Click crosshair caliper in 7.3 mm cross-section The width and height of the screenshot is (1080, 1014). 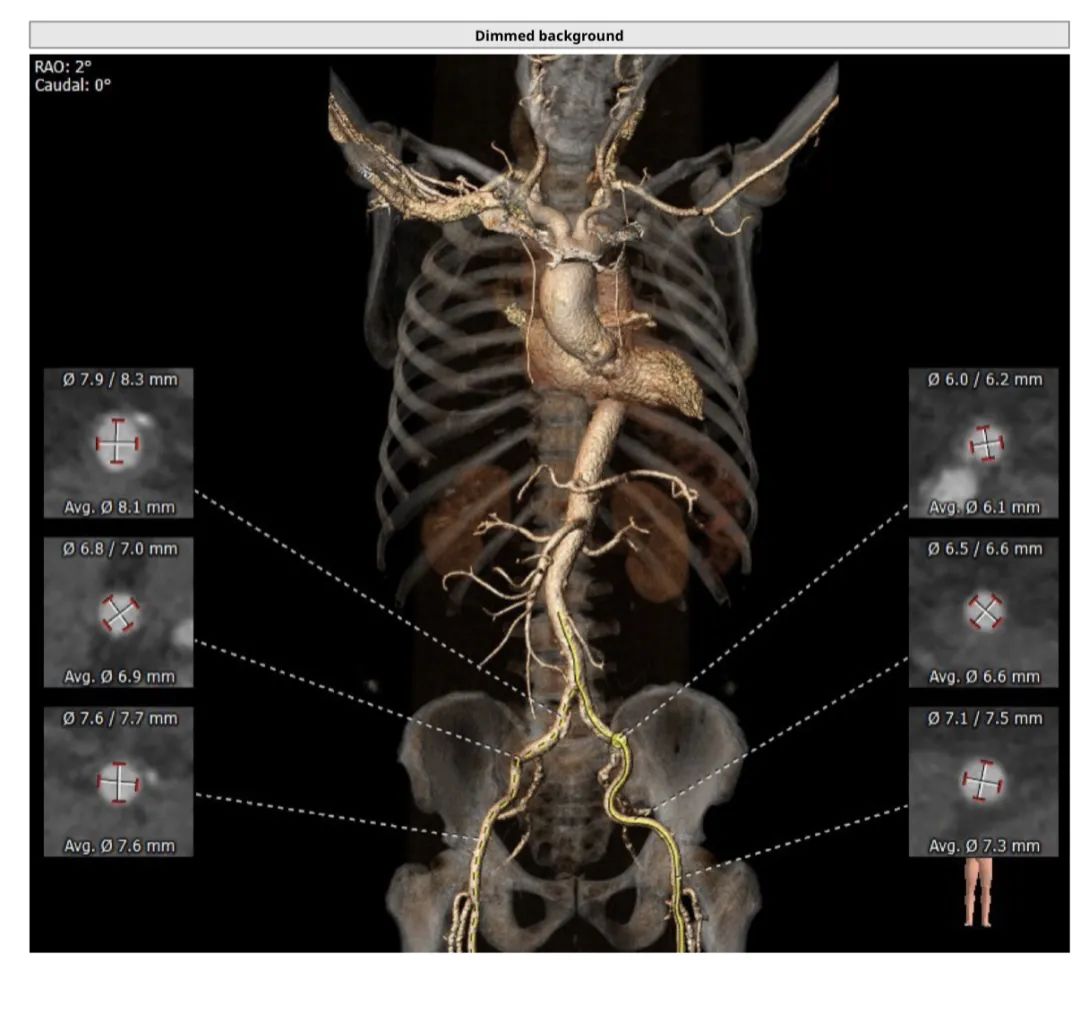pyautogui.click(x=984, y=782)
